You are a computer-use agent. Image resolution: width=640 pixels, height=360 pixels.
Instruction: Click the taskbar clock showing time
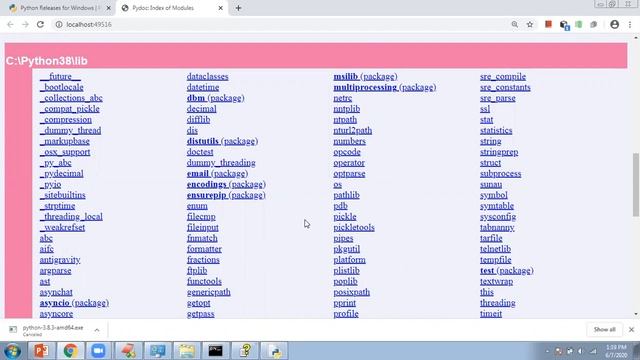pos(616,351)
